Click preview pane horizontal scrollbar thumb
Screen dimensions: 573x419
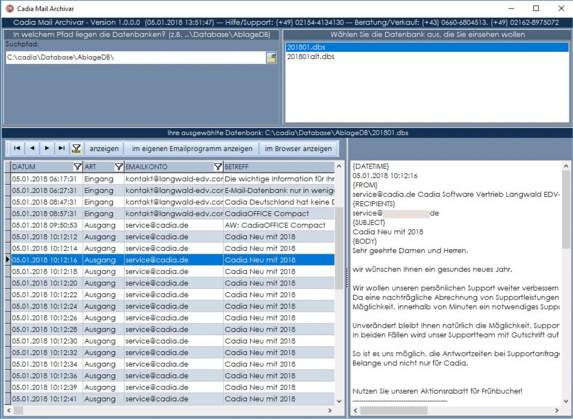coord(394,411)
